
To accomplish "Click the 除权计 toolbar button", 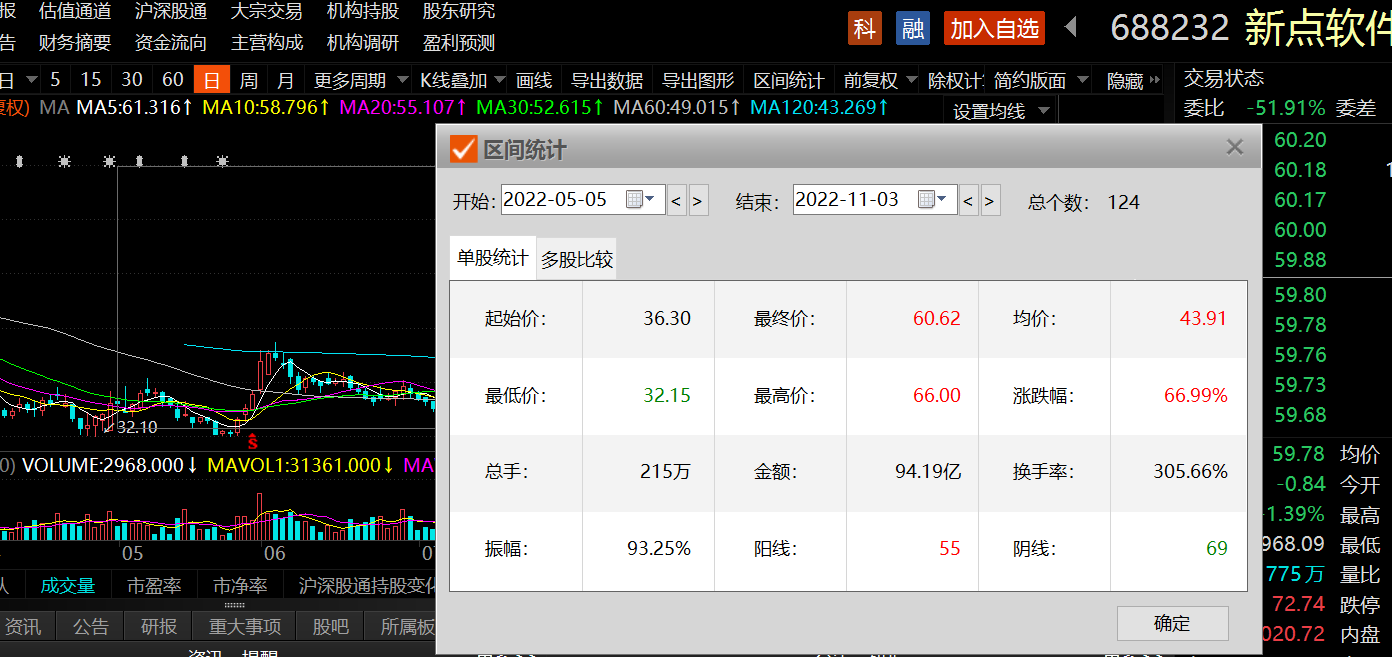I will [x=956, y=80].
